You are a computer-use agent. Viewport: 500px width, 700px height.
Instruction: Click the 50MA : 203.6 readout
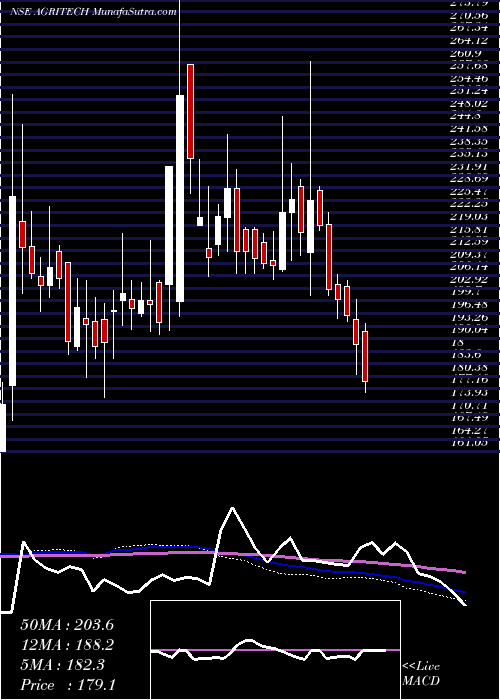pyautogui.click(x=67, y=625)
